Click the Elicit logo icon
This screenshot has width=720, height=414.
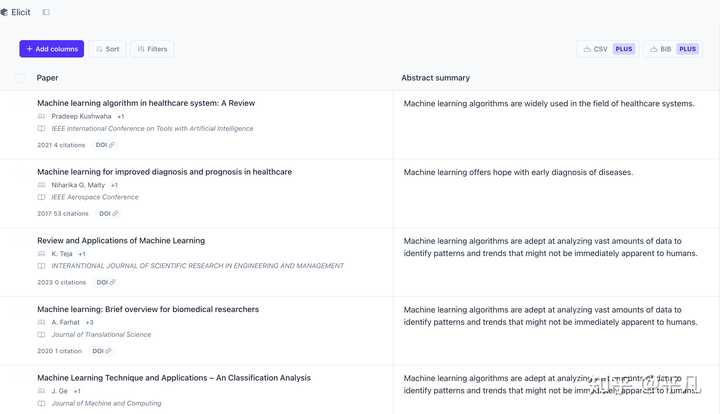coord(4,12)
